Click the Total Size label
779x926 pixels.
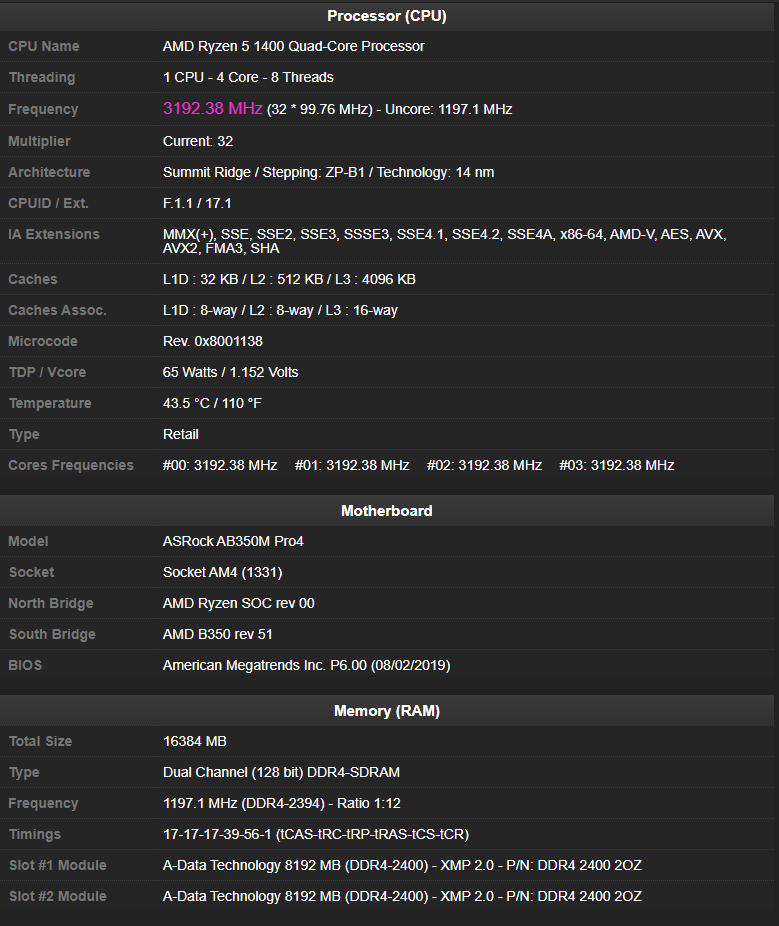[x=40, y=742]
